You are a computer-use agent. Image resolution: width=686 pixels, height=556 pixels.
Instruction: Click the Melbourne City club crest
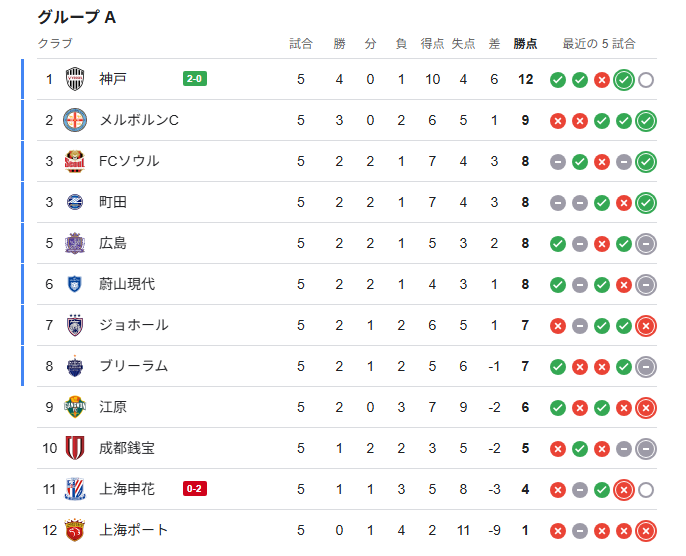click(x=75, y=120)
